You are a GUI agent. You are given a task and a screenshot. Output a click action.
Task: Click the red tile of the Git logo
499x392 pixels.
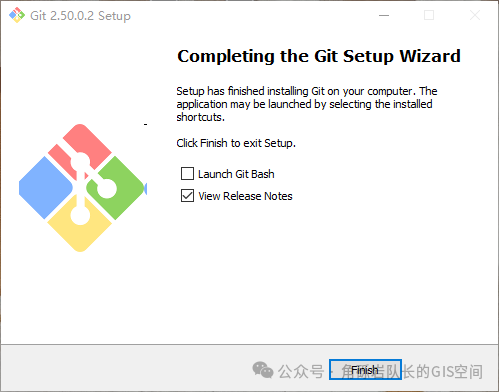coord(87,143)
